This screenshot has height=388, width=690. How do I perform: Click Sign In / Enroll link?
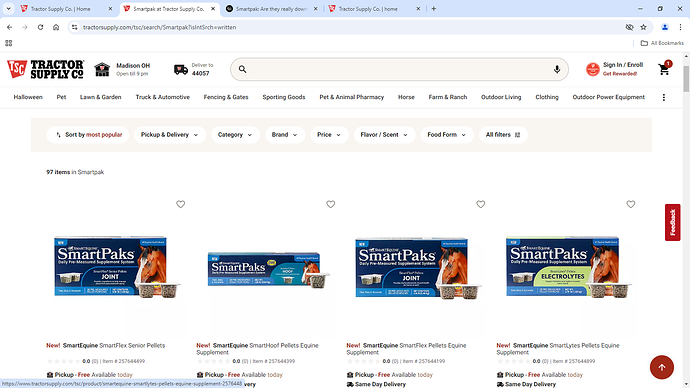(623, 65)
